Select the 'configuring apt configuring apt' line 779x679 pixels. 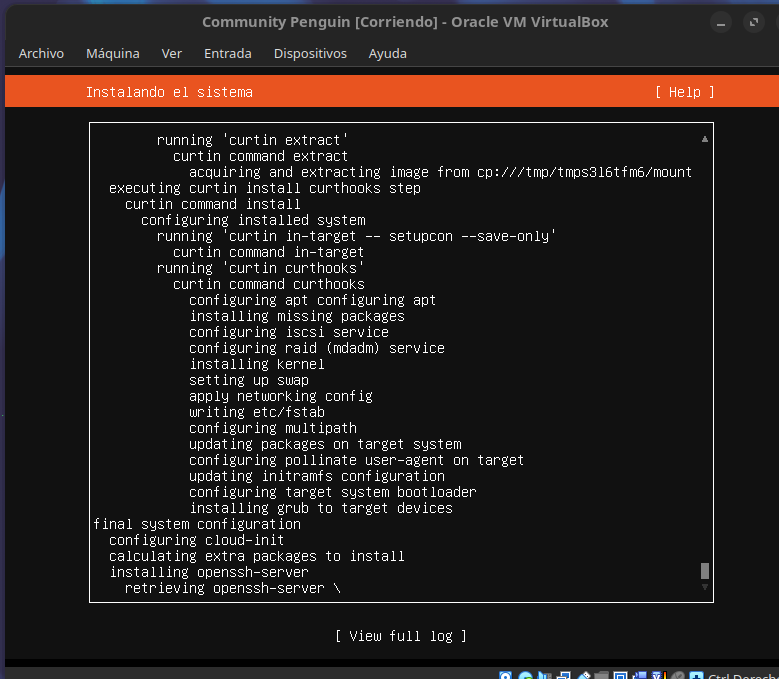click(312, 300)
